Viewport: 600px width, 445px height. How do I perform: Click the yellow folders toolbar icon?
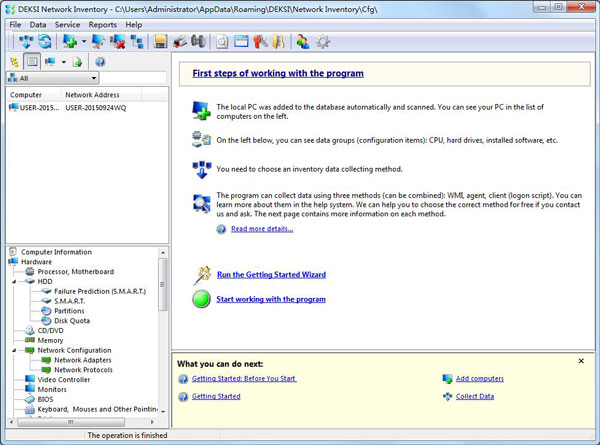click(279, 41)
